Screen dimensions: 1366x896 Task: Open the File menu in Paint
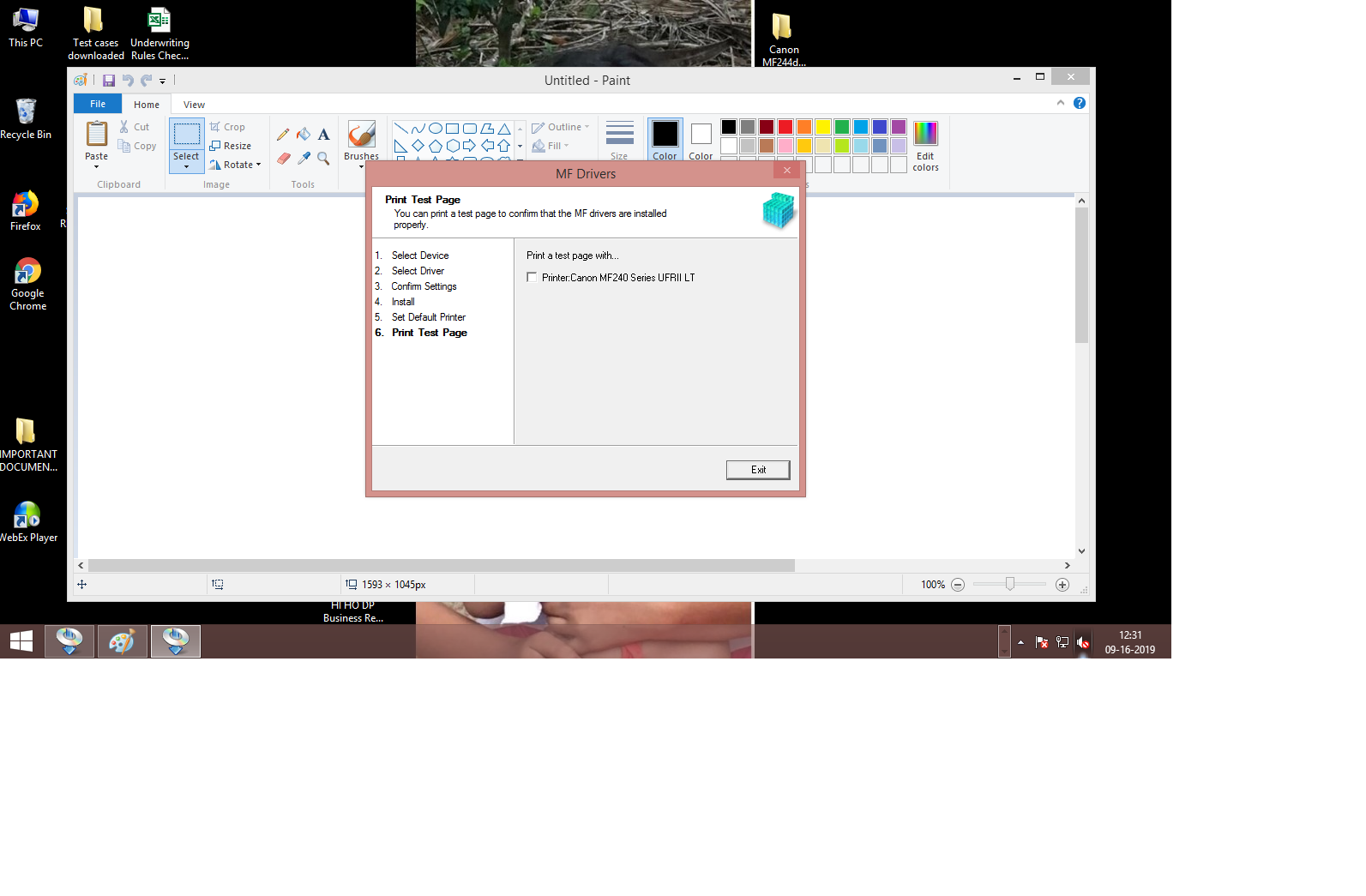[98, 104]
